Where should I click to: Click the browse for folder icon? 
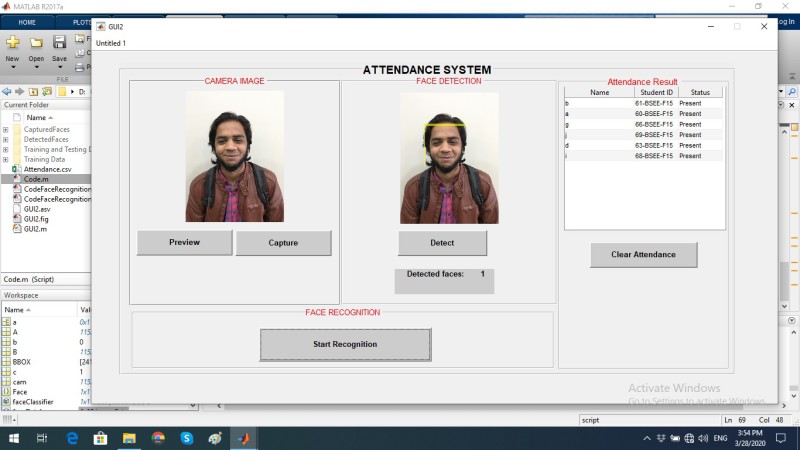(x=47, y=91)
